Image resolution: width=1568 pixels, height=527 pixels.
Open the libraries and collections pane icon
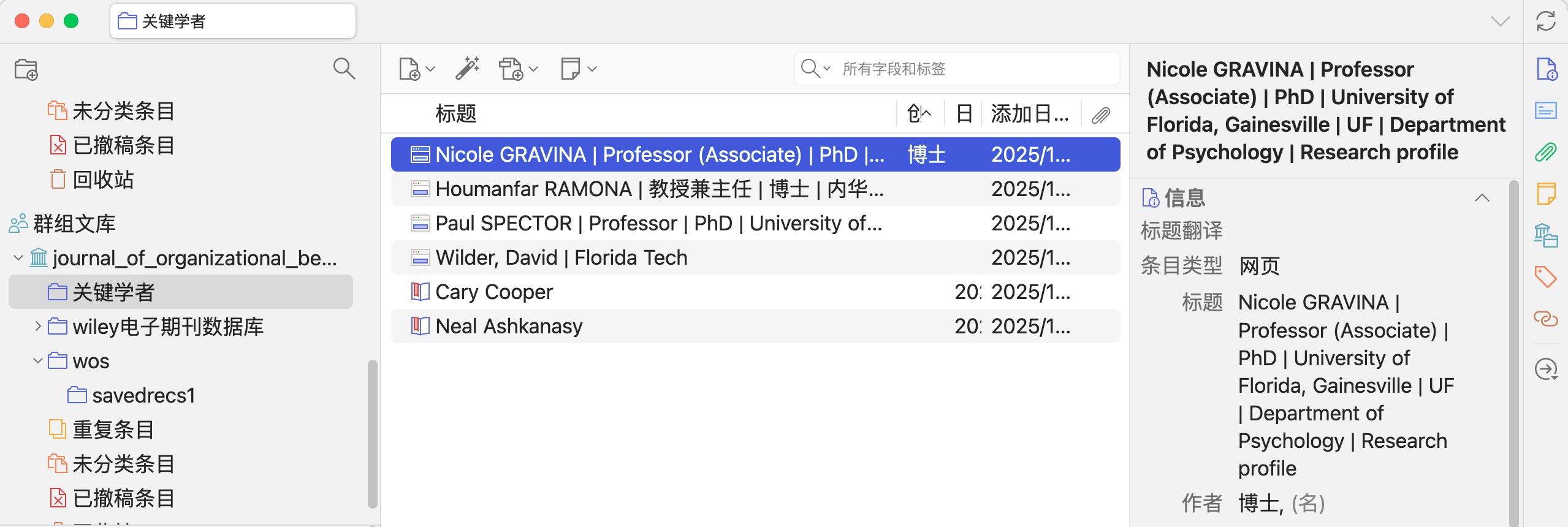[x=1545, y=235]
